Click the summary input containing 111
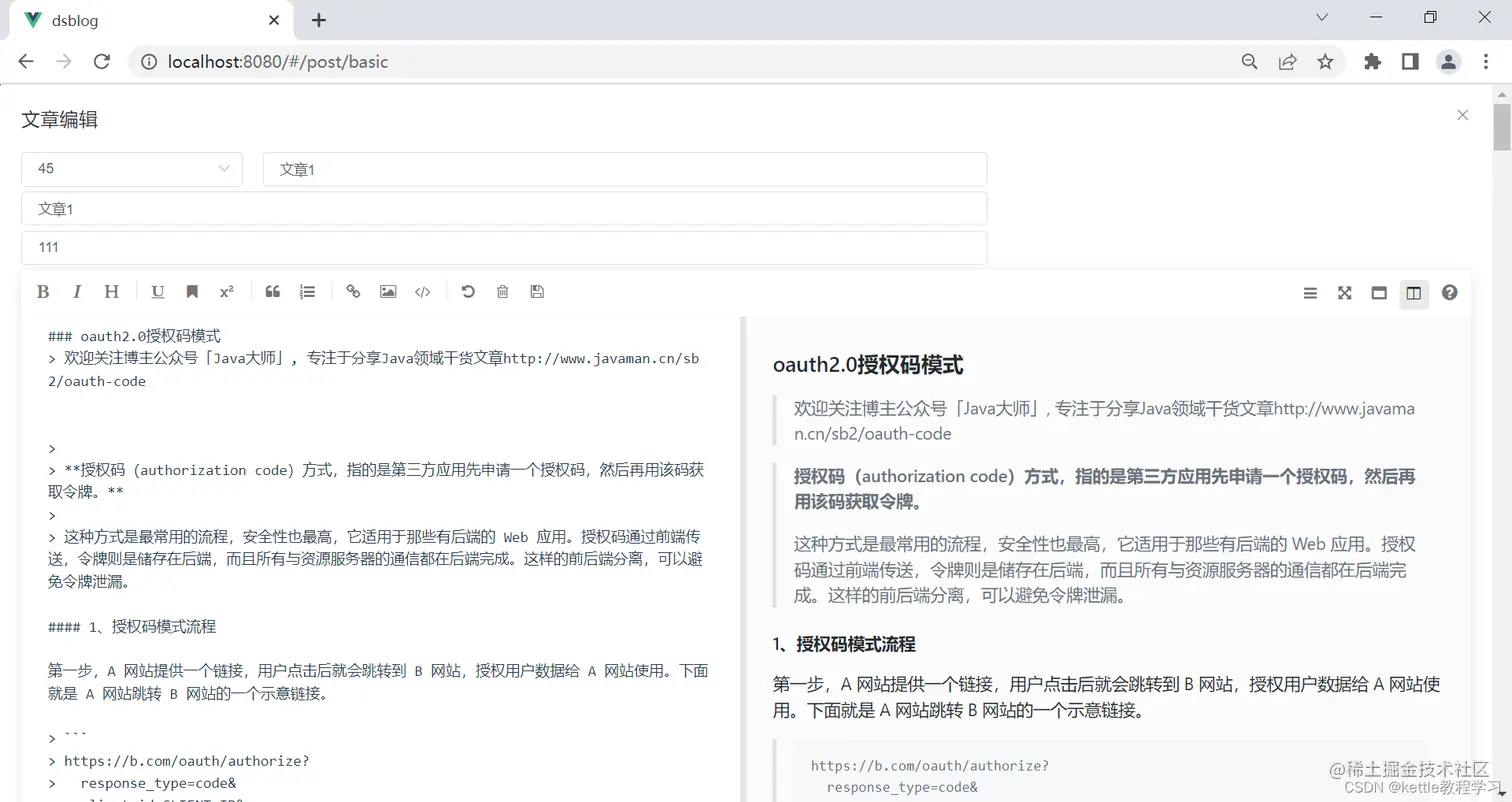The image size is (1512, 802). [503, 247]
